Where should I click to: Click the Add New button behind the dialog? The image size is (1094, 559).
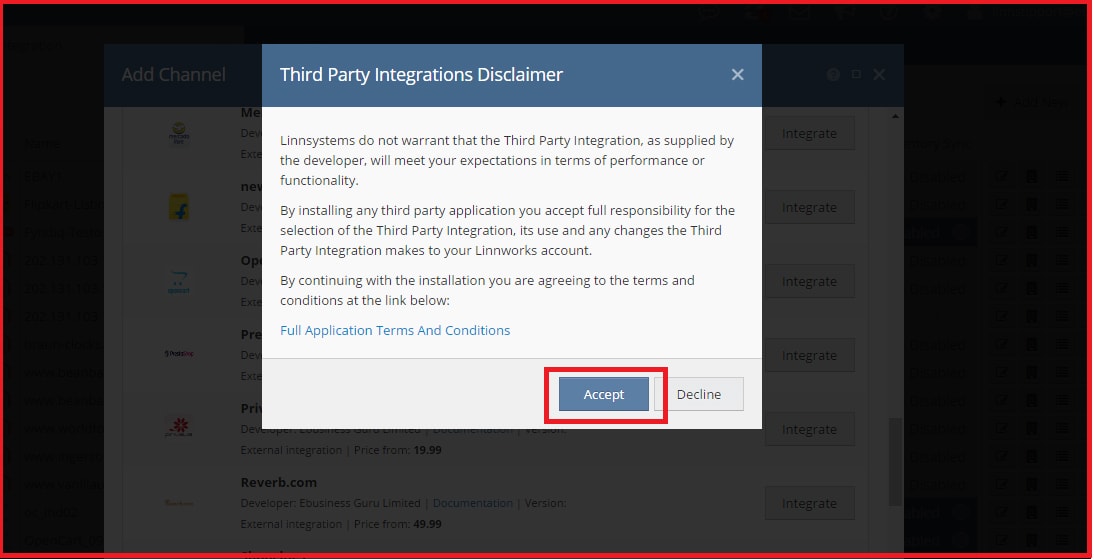click(1032, 103)
